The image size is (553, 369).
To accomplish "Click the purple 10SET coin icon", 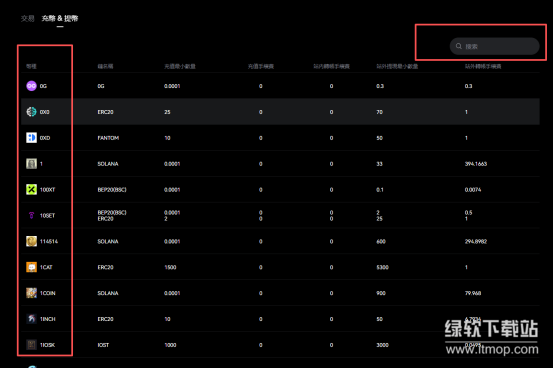I will tap(31, 215).
